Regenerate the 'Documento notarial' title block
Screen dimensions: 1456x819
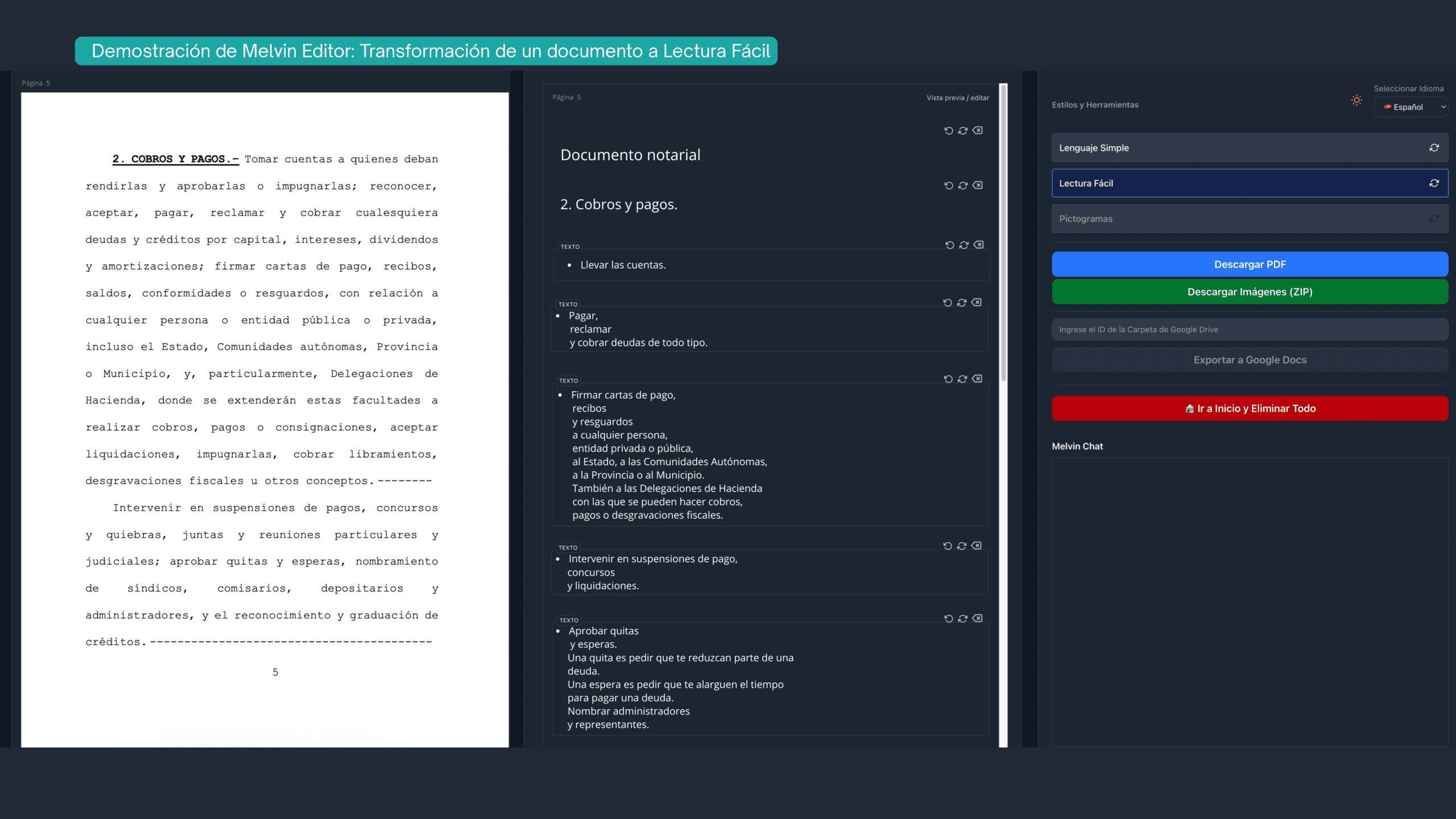pyautogui.click(x=962, y=130)
